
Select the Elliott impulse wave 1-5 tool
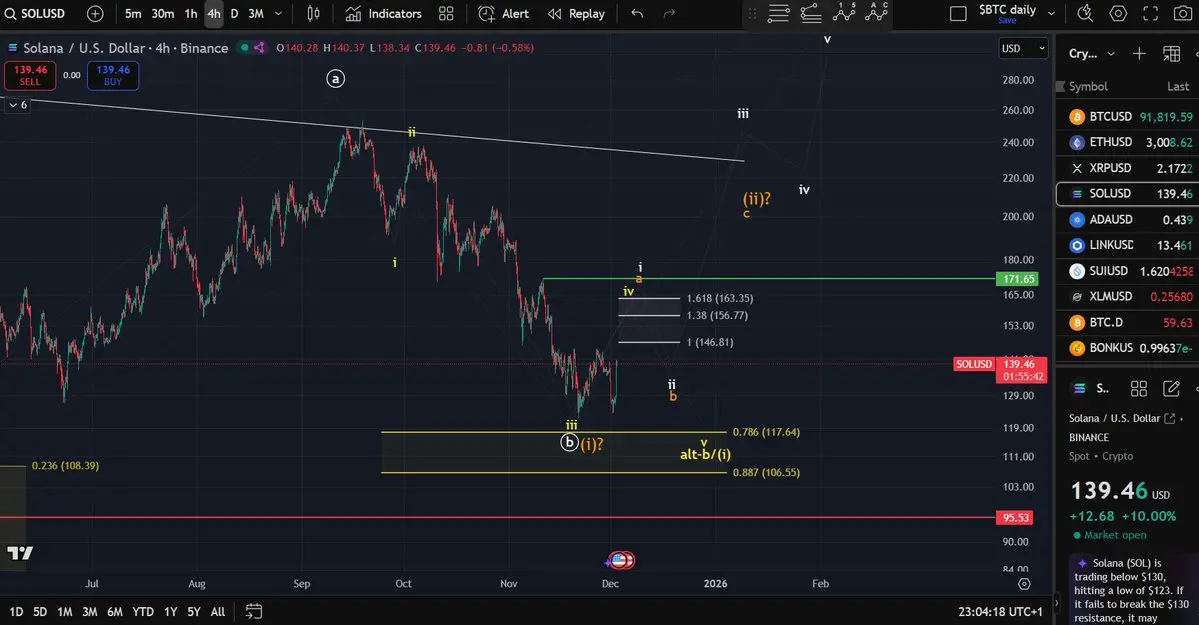click(x=843, y=11)
